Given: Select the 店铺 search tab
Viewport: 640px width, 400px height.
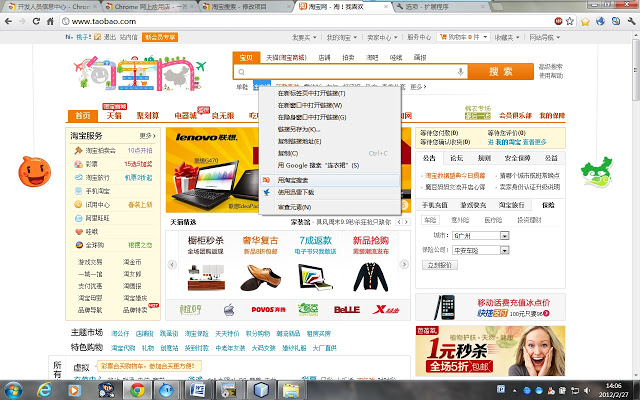Looking at the screenshot, I should tap(324, 58).
